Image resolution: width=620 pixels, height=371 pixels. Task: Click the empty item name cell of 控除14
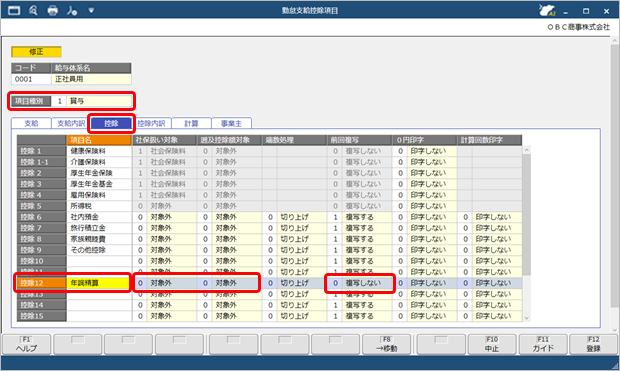[x=99, y=305]
